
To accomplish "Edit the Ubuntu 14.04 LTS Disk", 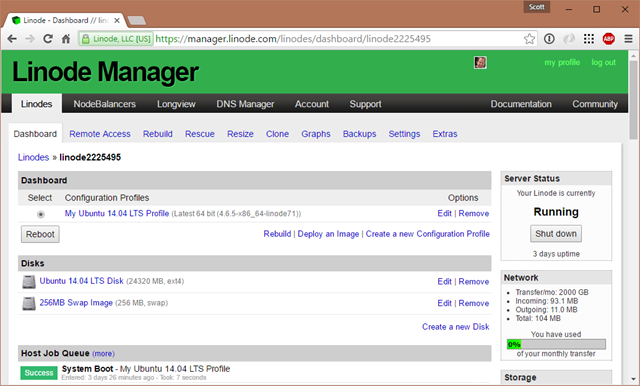I will point(444,282).
